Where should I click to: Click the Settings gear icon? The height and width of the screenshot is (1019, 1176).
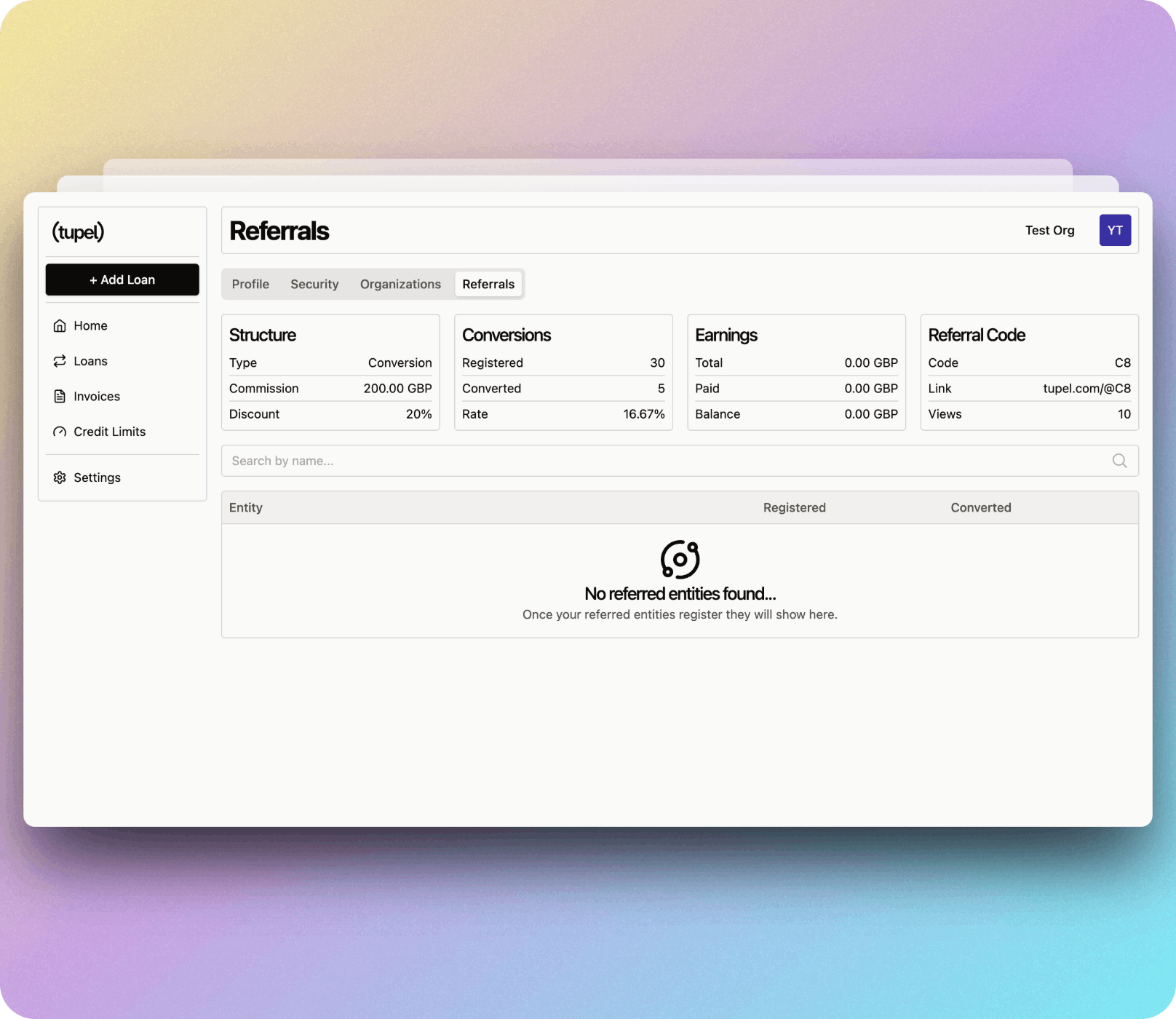tap(60, 477)
